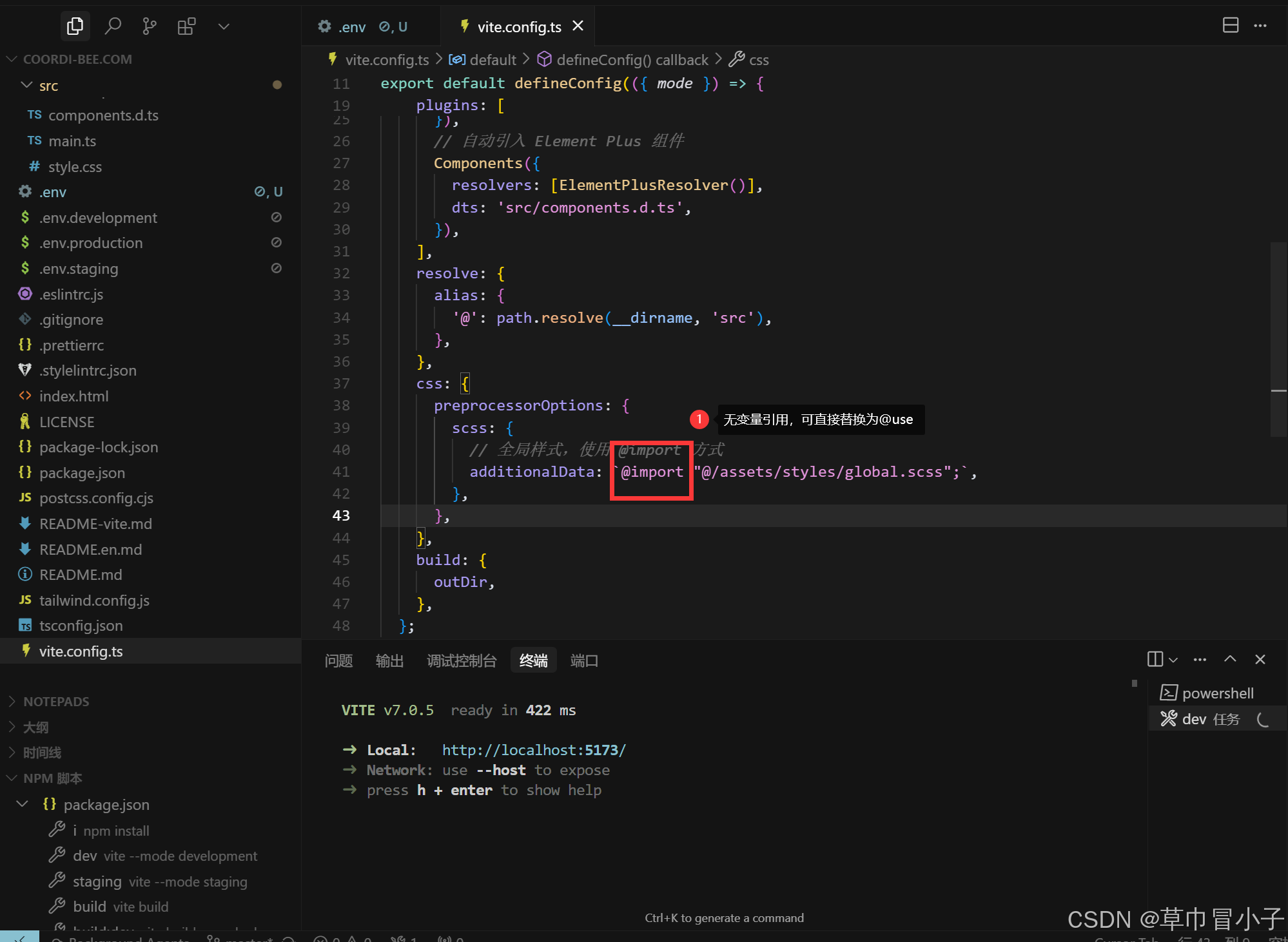Click the css breadcrumb item

pos(749,60)
